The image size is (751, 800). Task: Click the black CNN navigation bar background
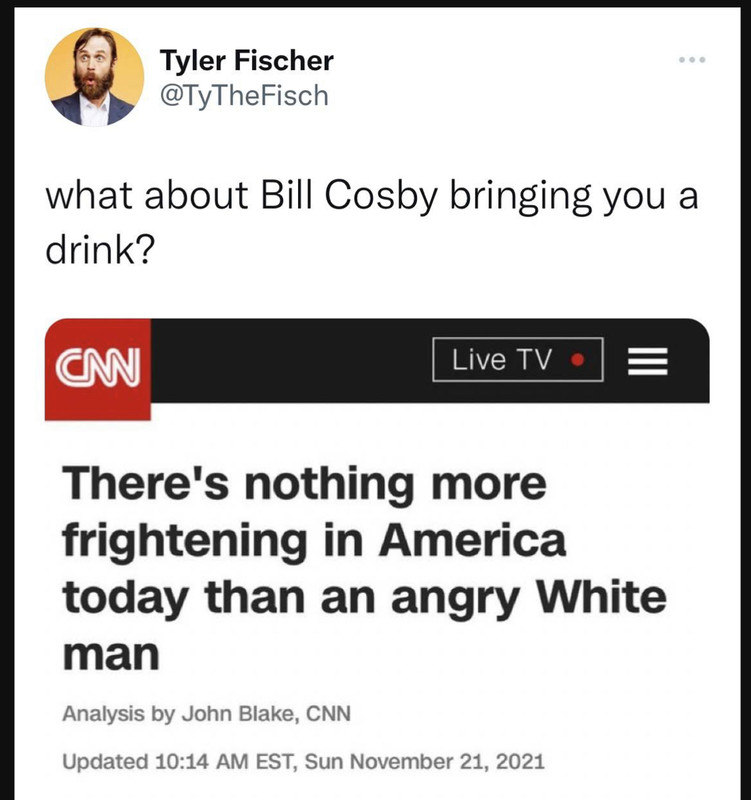pyautogui.click(x=291, y=360)
